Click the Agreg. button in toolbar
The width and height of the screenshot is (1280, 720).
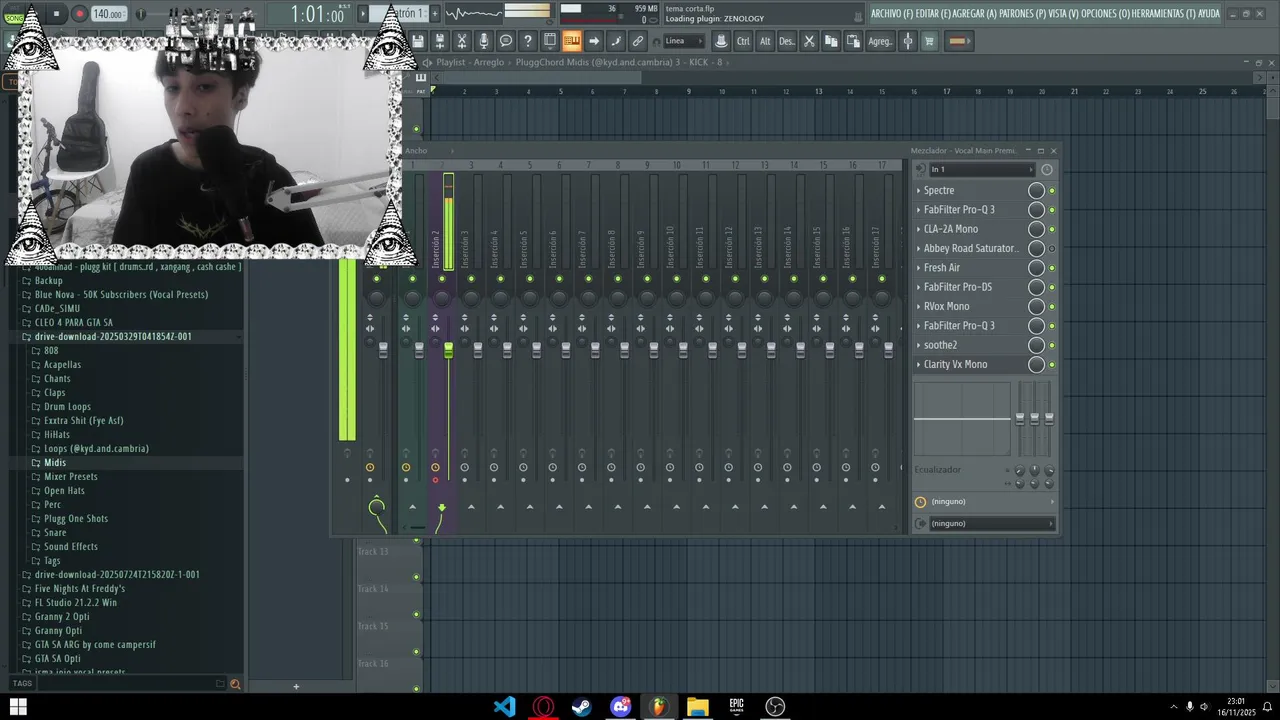click(880, 41)
